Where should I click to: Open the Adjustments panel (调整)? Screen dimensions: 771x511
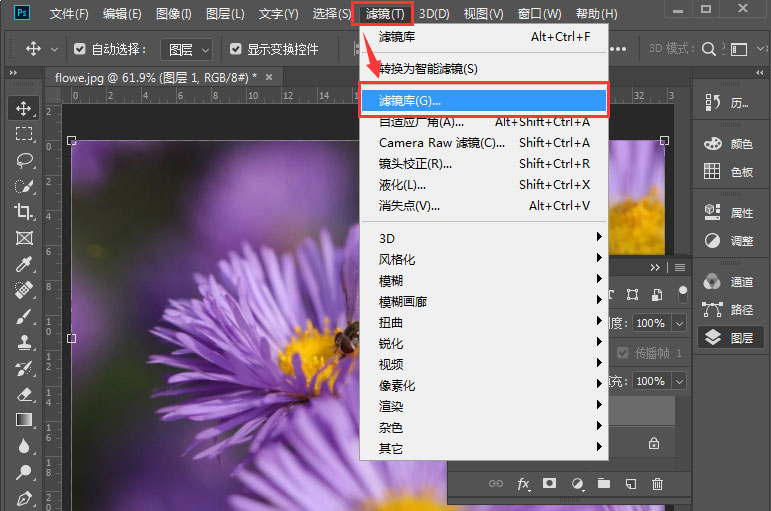728,240
